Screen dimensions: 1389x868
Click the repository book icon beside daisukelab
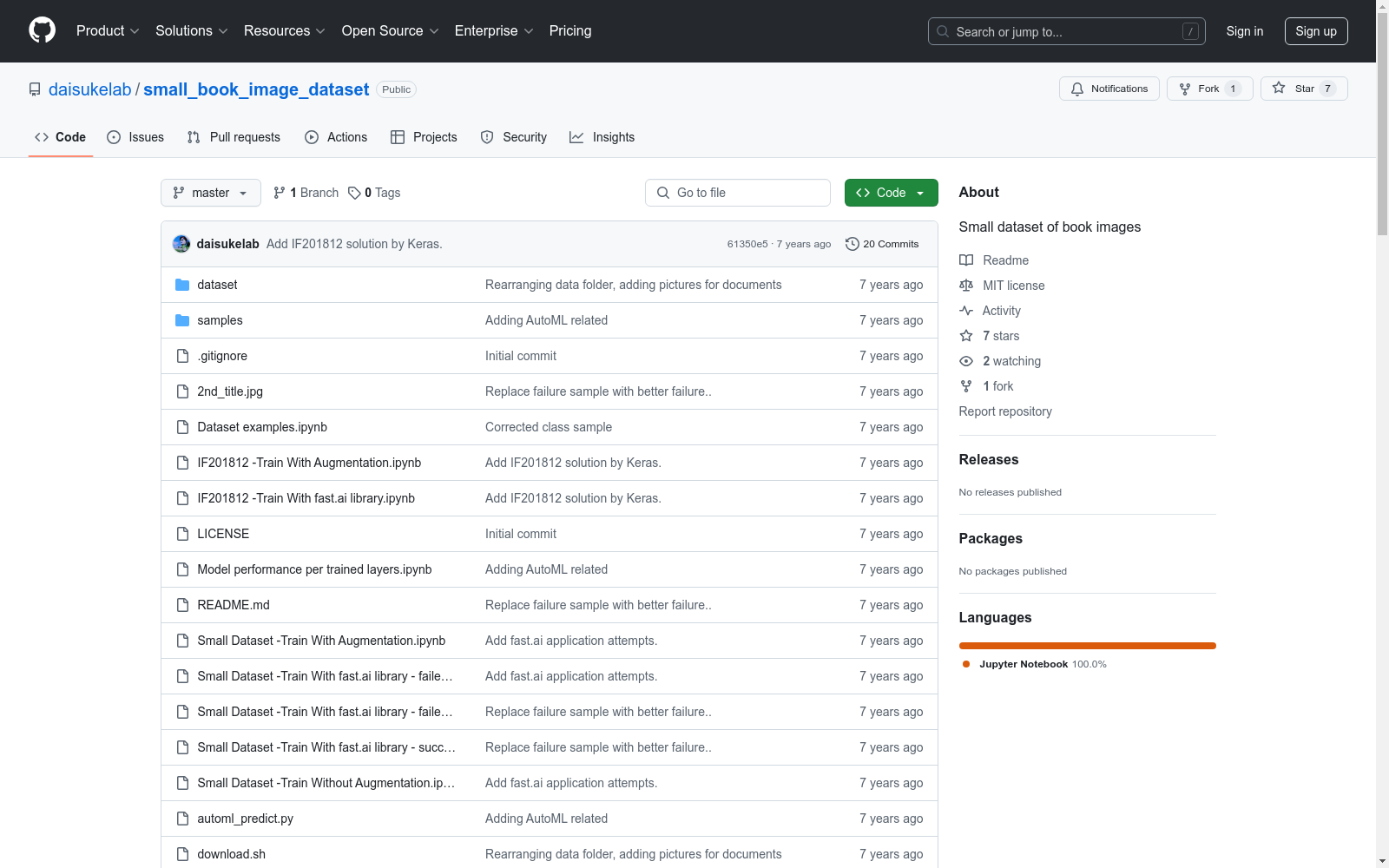coord(35,89)
